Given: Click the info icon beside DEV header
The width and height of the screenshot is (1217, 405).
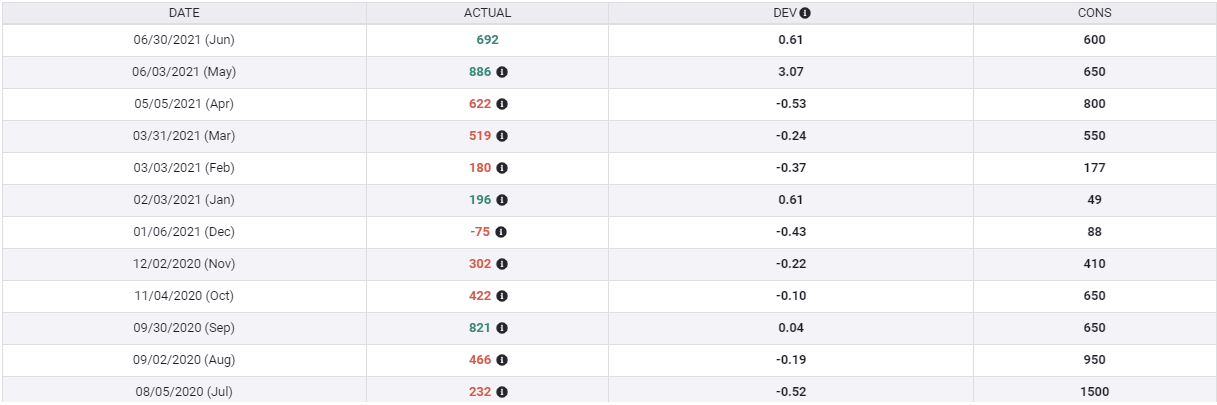Looking at the screenshot, I should coord(805,13).
